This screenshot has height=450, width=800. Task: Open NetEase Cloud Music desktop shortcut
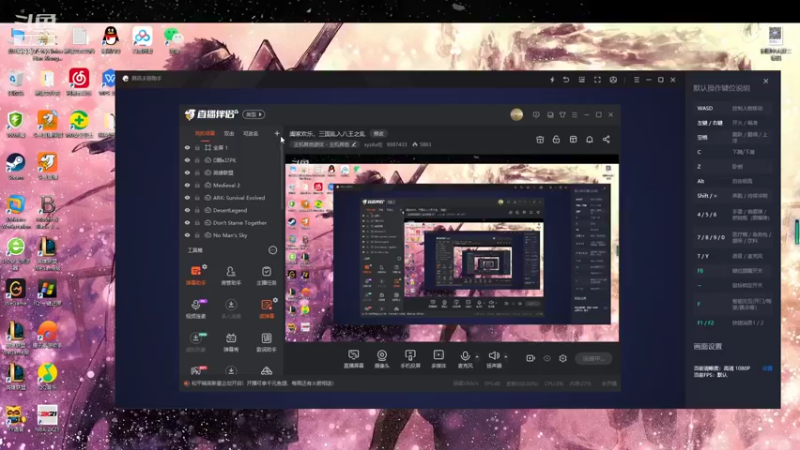pos(79,82)
